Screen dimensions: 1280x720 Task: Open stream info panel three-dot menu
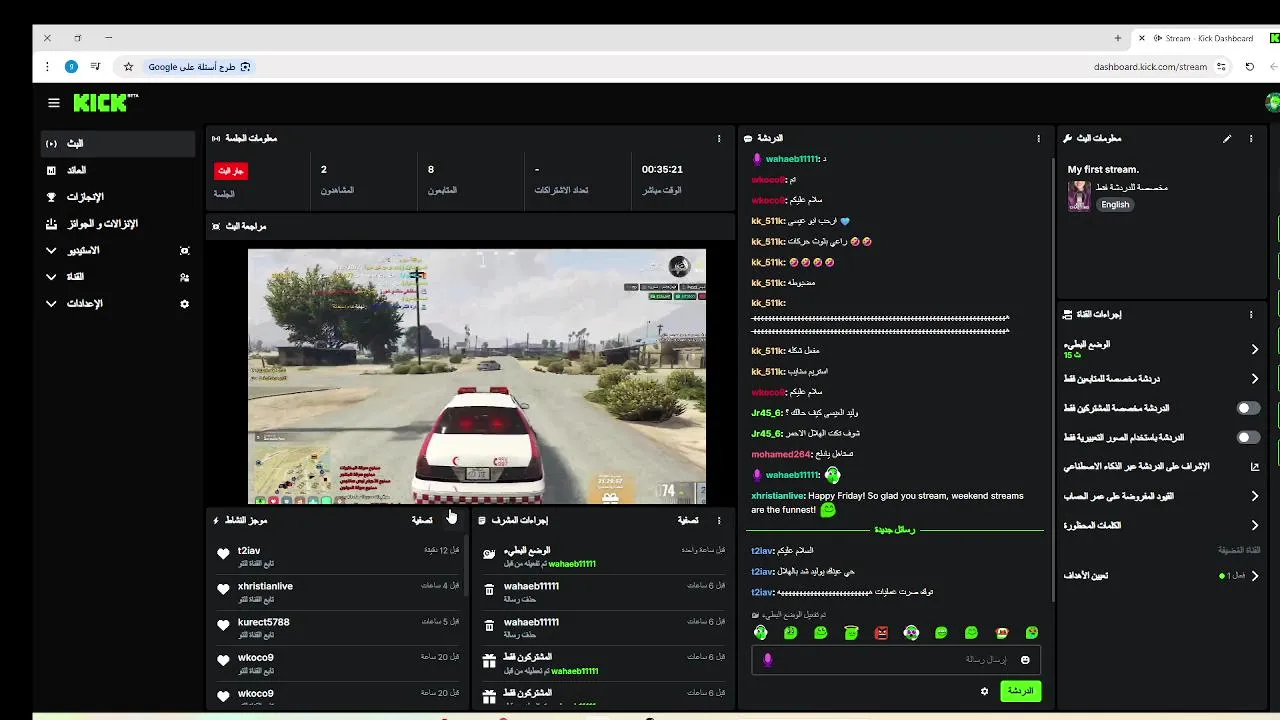pos(1251,139)
